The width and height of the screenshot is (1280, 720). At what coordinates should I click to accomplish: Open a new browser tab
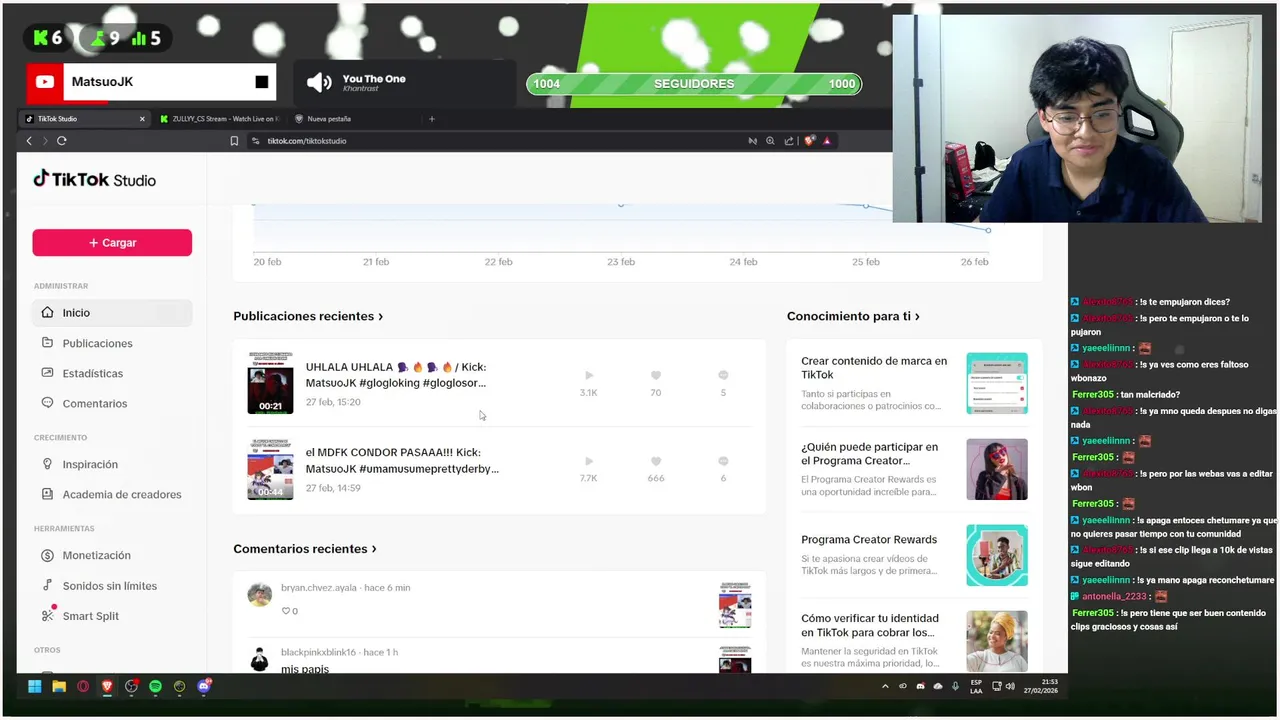(432, 119)
